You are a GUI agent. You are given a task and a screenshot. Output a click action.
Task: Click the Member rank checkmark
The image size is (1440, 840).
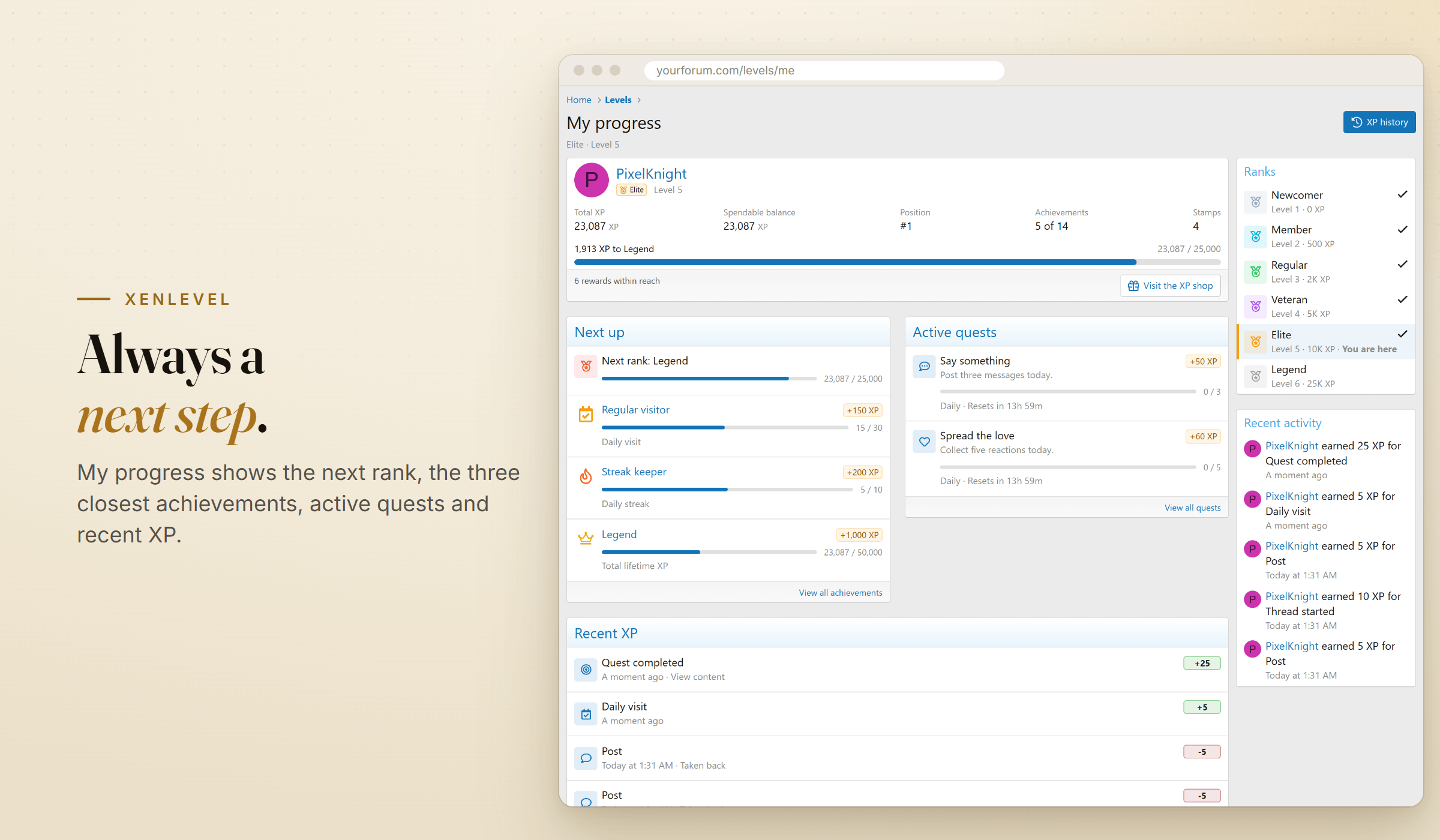pyautogui.click(x=1402, y=229)
